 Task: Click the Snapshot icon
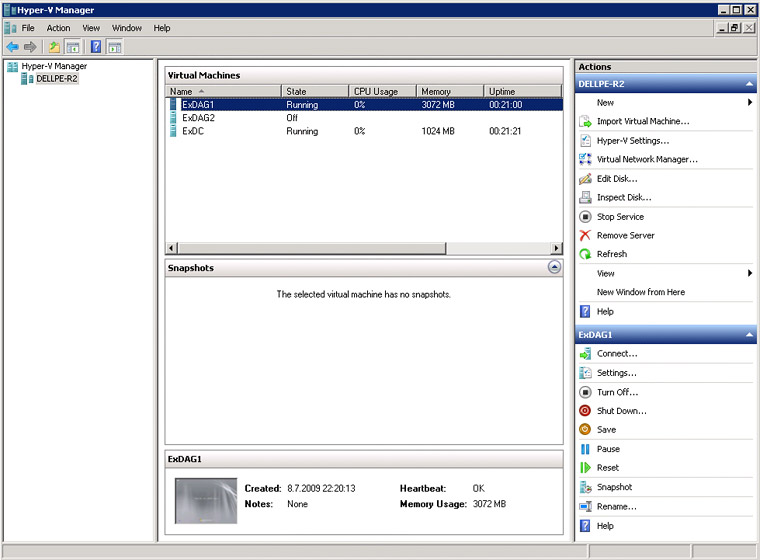(x=585, y=487)
